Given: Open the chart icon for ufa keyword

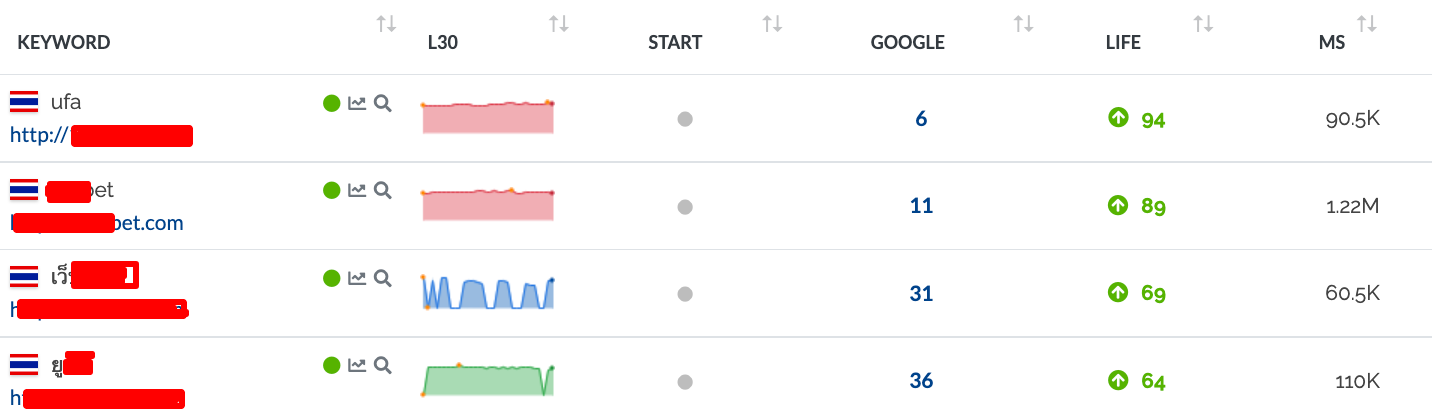Looking at the screenshot, I should (x=357, y=103).
